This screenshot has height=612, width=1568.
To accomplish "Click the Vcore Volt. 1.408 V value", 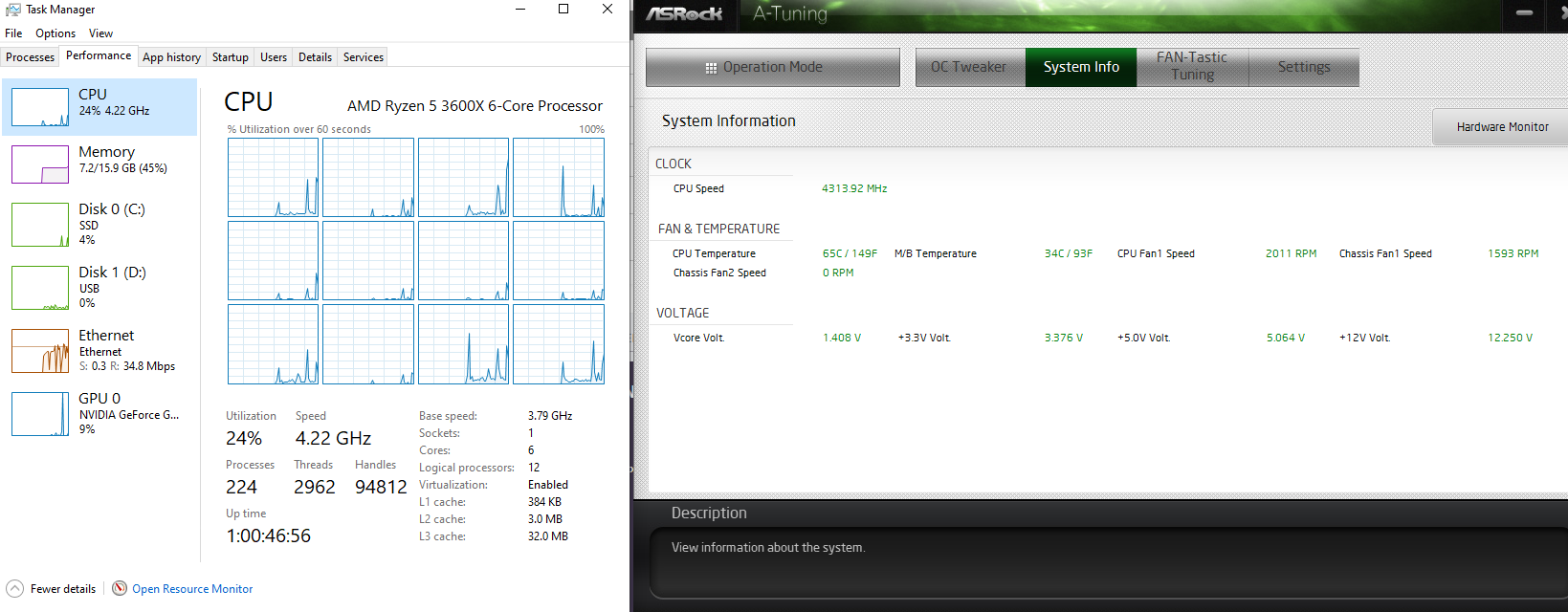I will click(842, 338).
